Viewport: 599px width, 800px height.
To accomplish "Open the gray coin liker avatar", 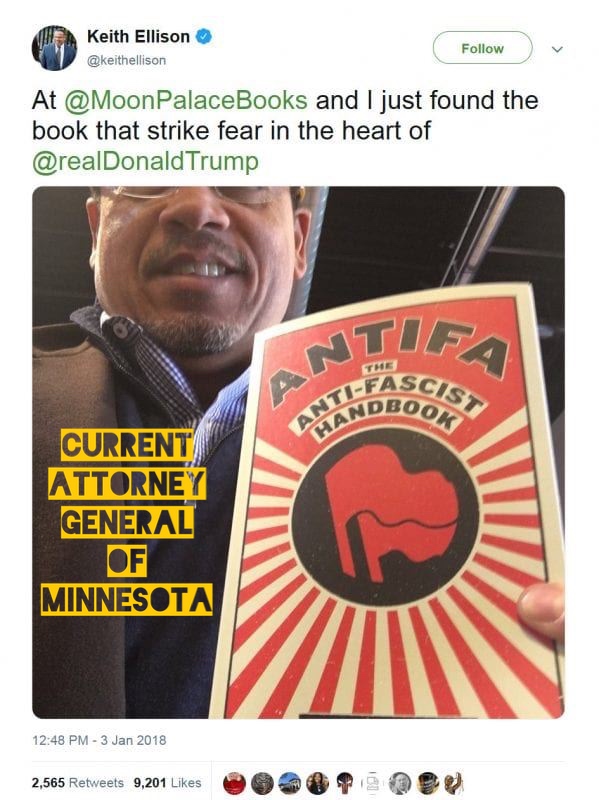I will (x=262, y=783).
